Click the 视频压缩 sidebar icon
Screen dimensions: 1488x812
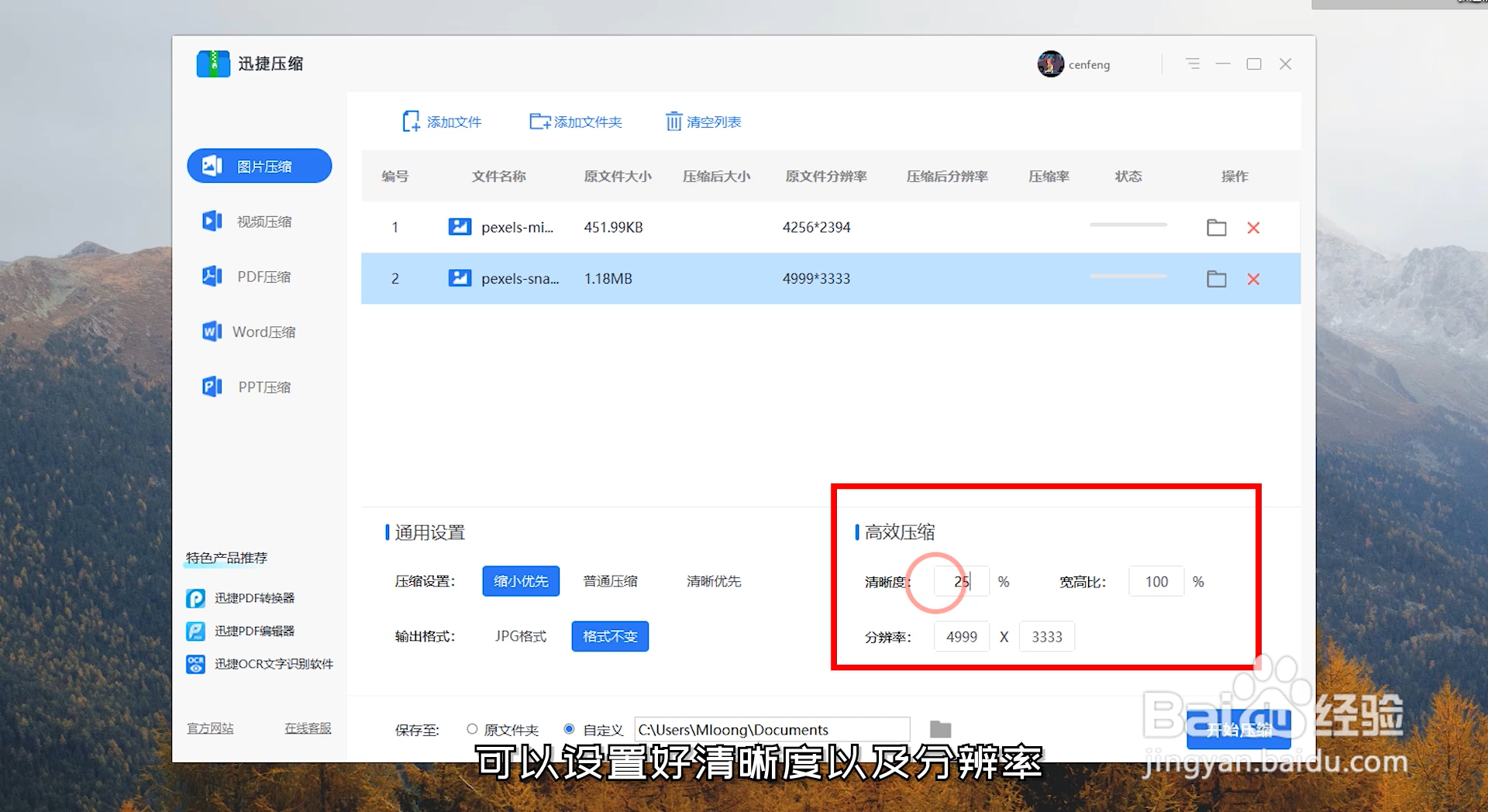click(212, 222)
